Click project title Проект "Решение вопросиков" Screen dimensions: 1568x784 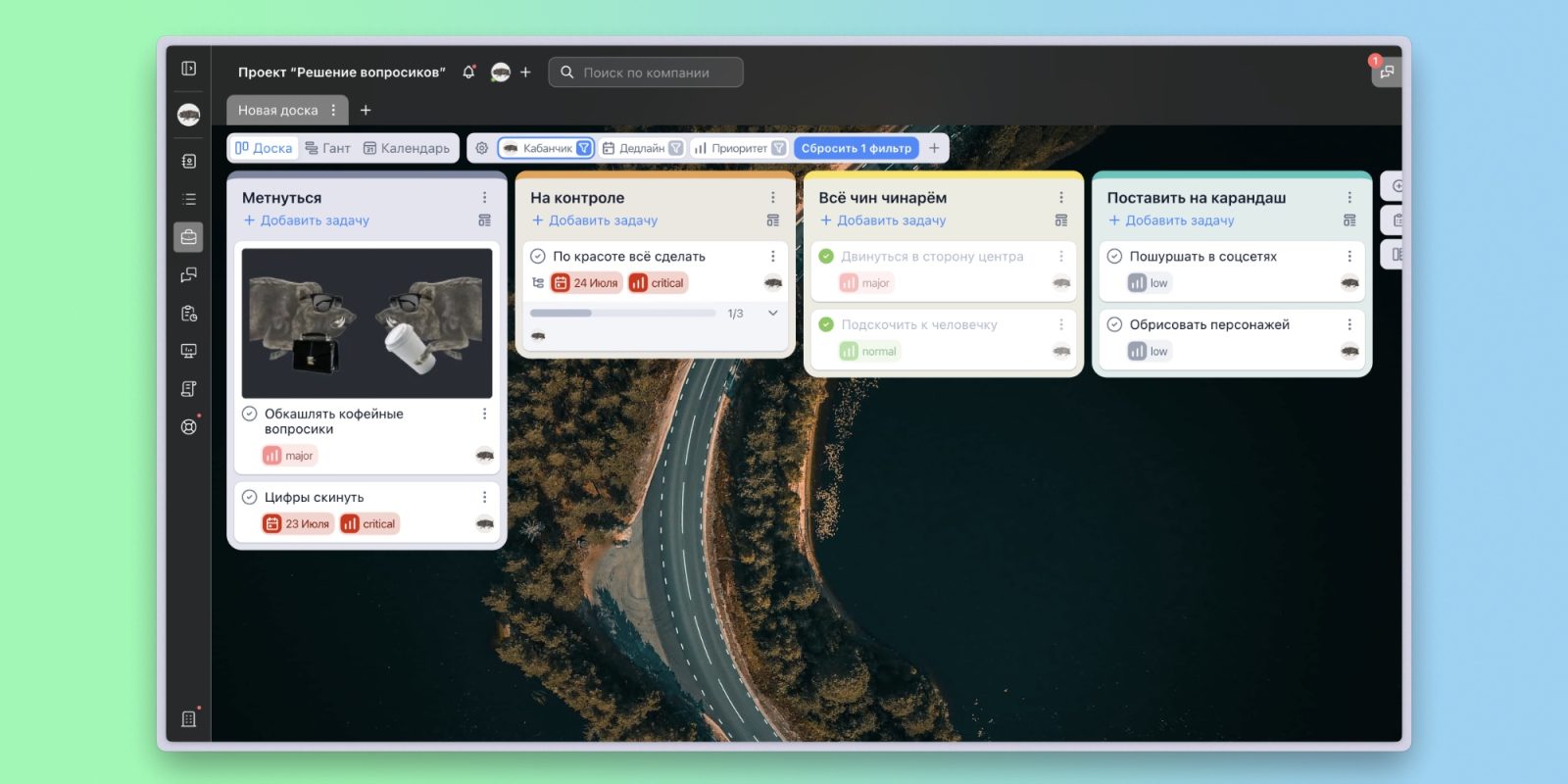[342, 73]
